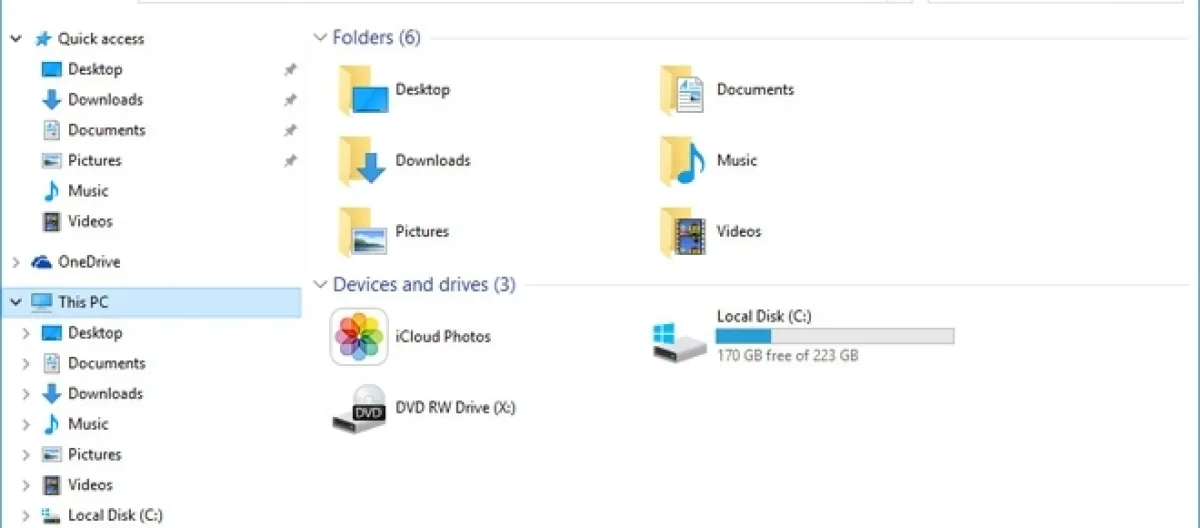Screen dimensions: 1200x528
Task: Select Videos under Quick access
Action: tap(90, 221)
